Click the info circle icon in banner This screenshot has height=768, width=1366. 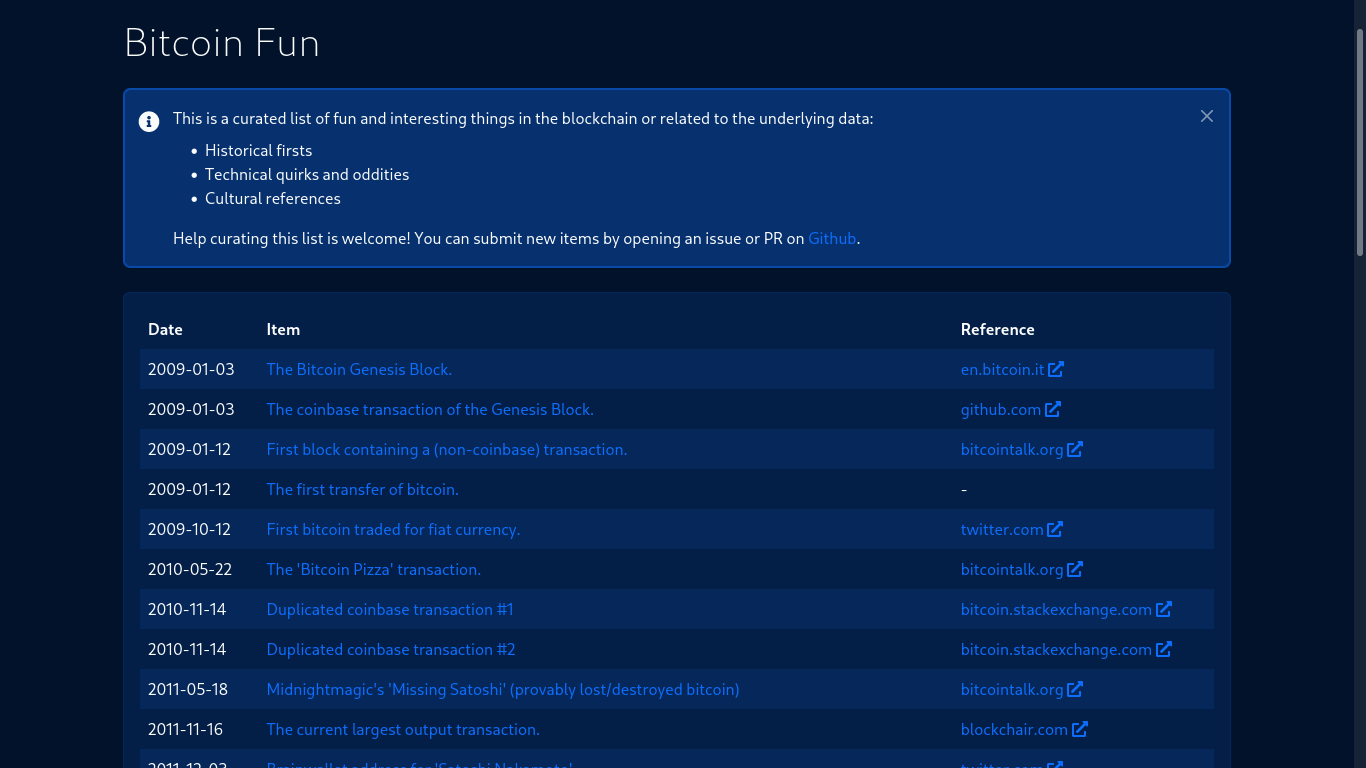(x=149, y=122)
